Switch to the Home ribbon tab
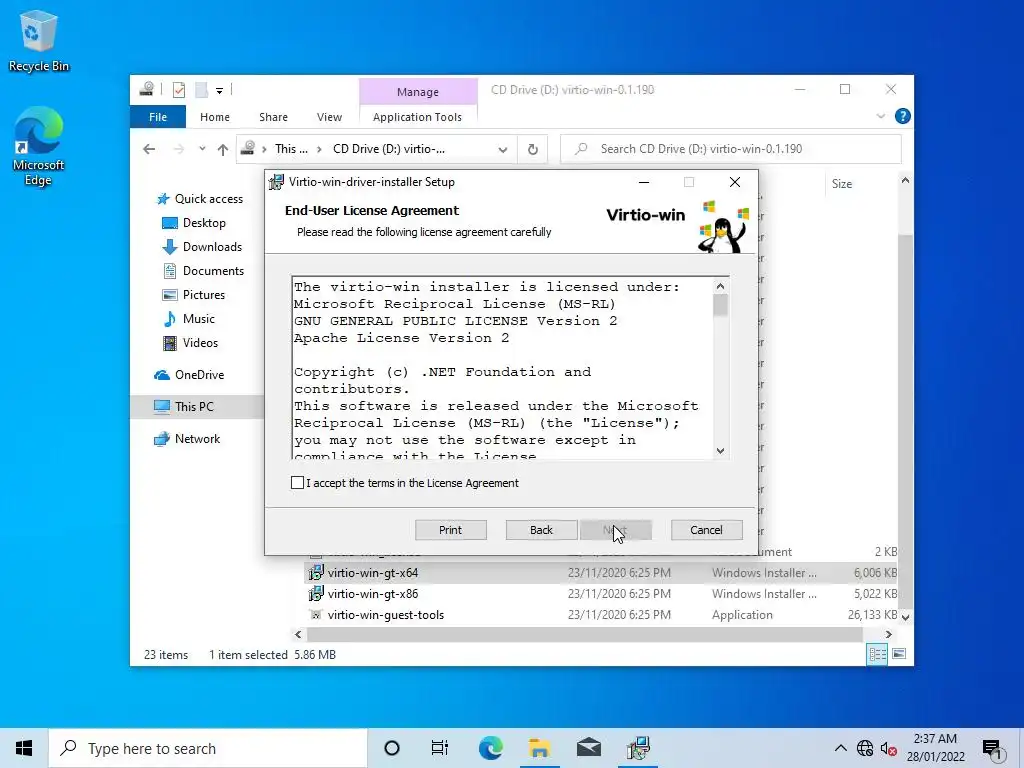The height and width of the screenshot is (768, 1024). pyautogui.click(x=215, y=117)
